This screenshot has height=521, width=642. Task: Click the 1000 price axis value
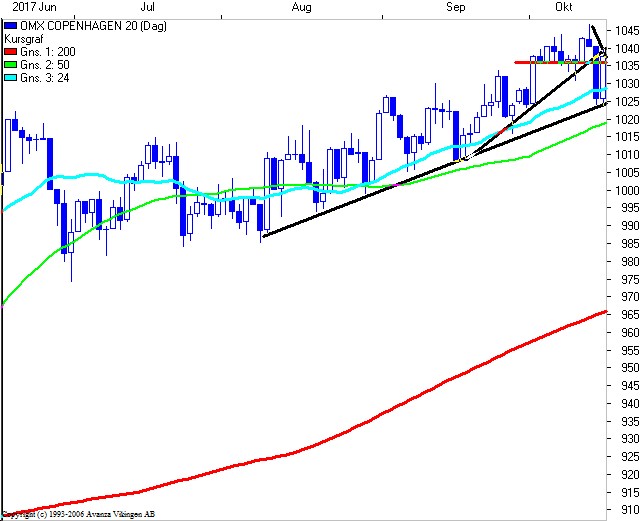627,190
